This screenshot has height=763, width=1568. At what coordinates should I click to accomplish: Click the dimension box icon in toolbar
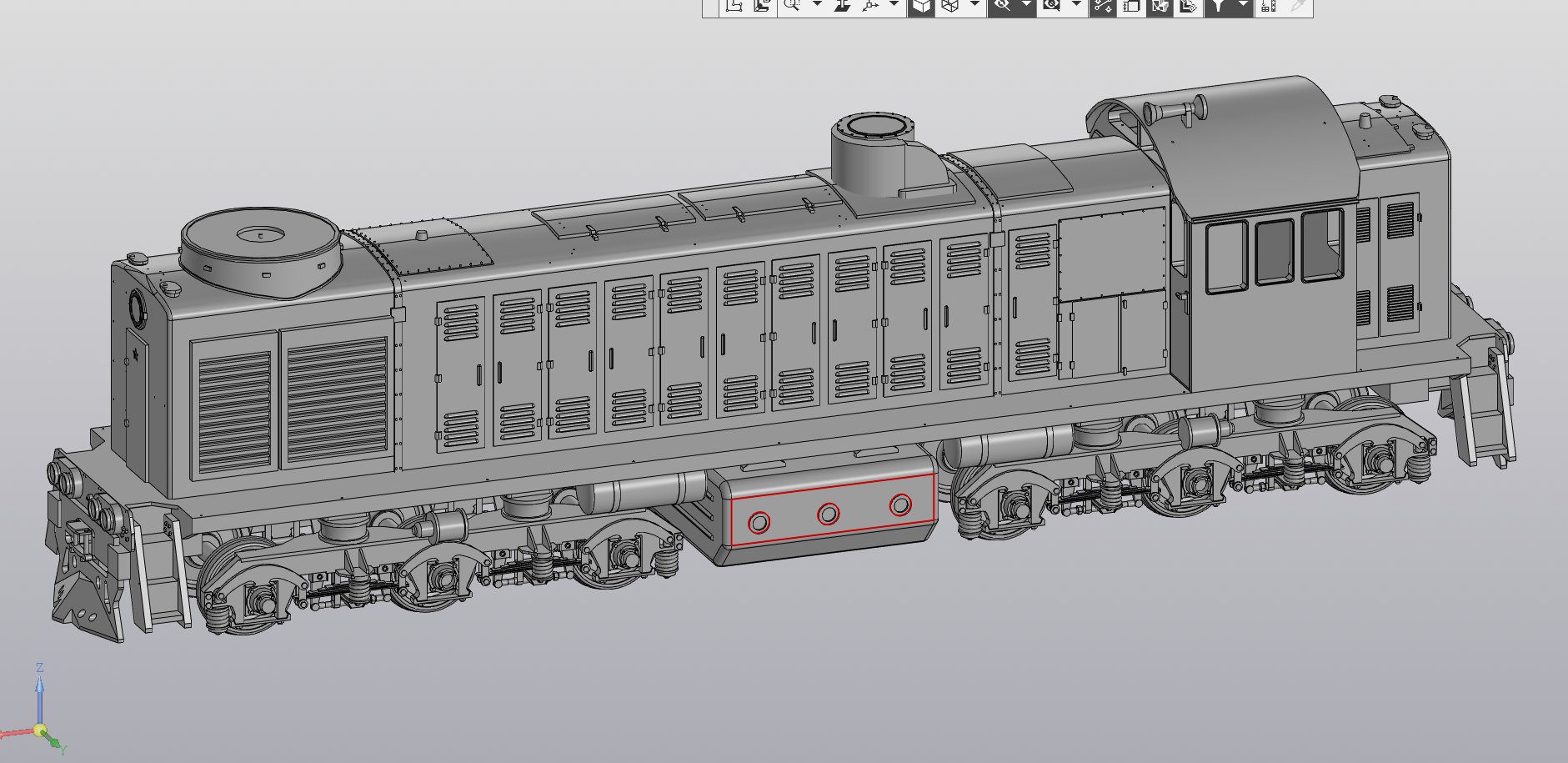1131,6
